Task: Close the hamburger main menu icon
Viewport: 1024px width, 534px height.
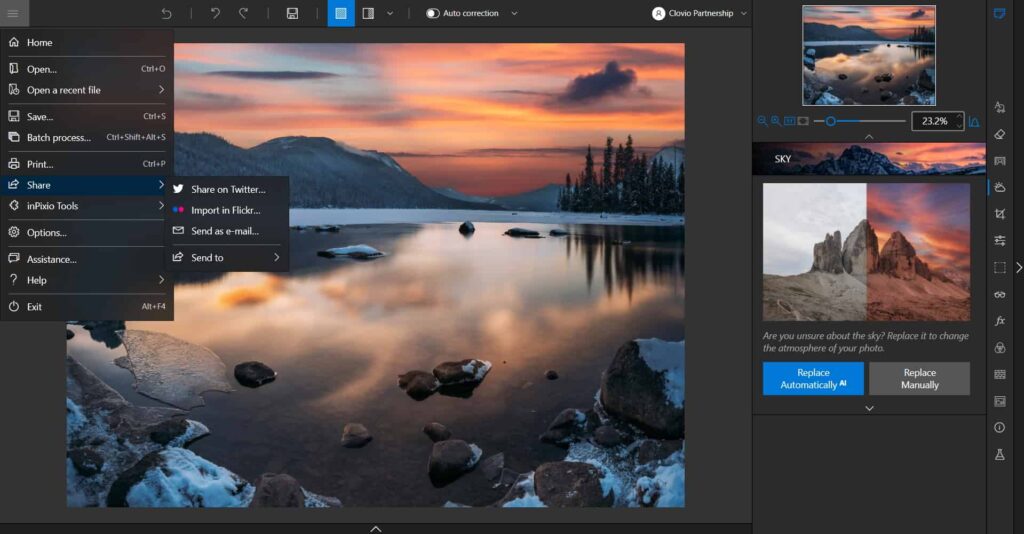Action: click(13, 13)
